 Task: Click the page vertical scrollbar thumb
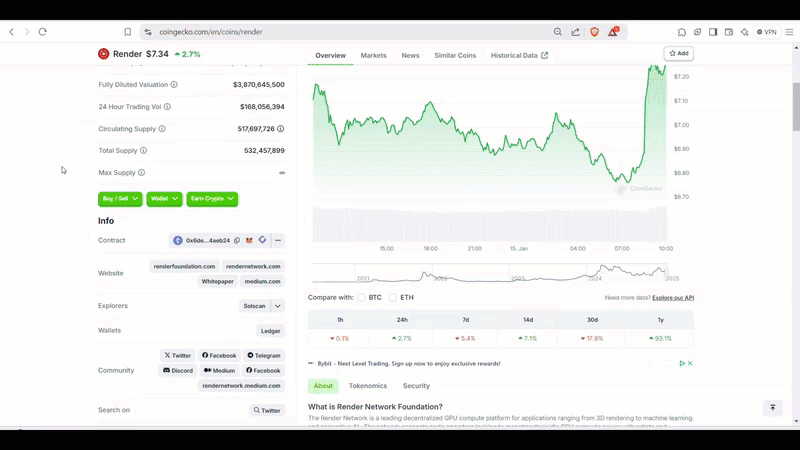(796, 106)
